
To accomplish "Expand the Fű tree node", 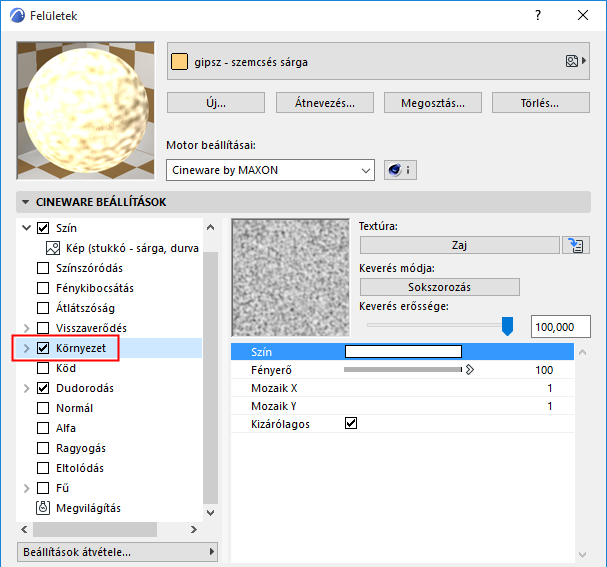I will point(26,488).
